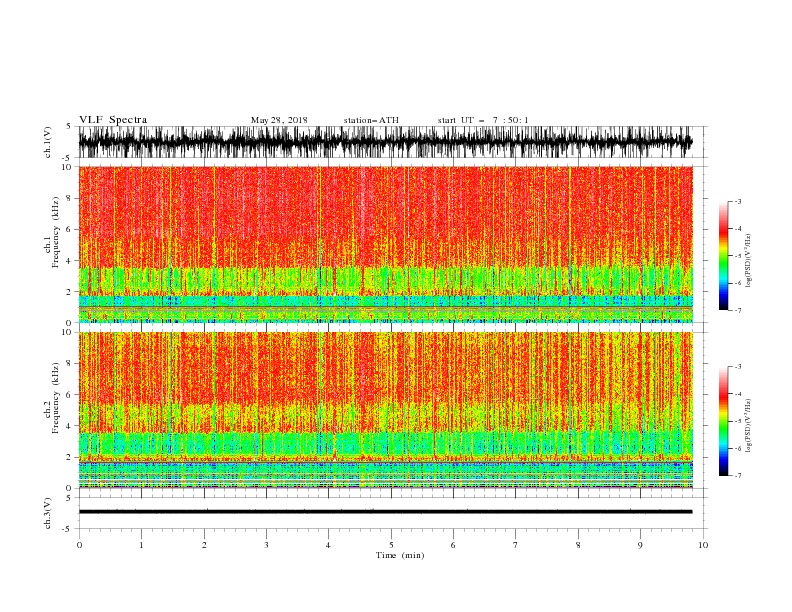Click the "6" kHz tick on the ch.2 frequency axis

tap(69, 394)
